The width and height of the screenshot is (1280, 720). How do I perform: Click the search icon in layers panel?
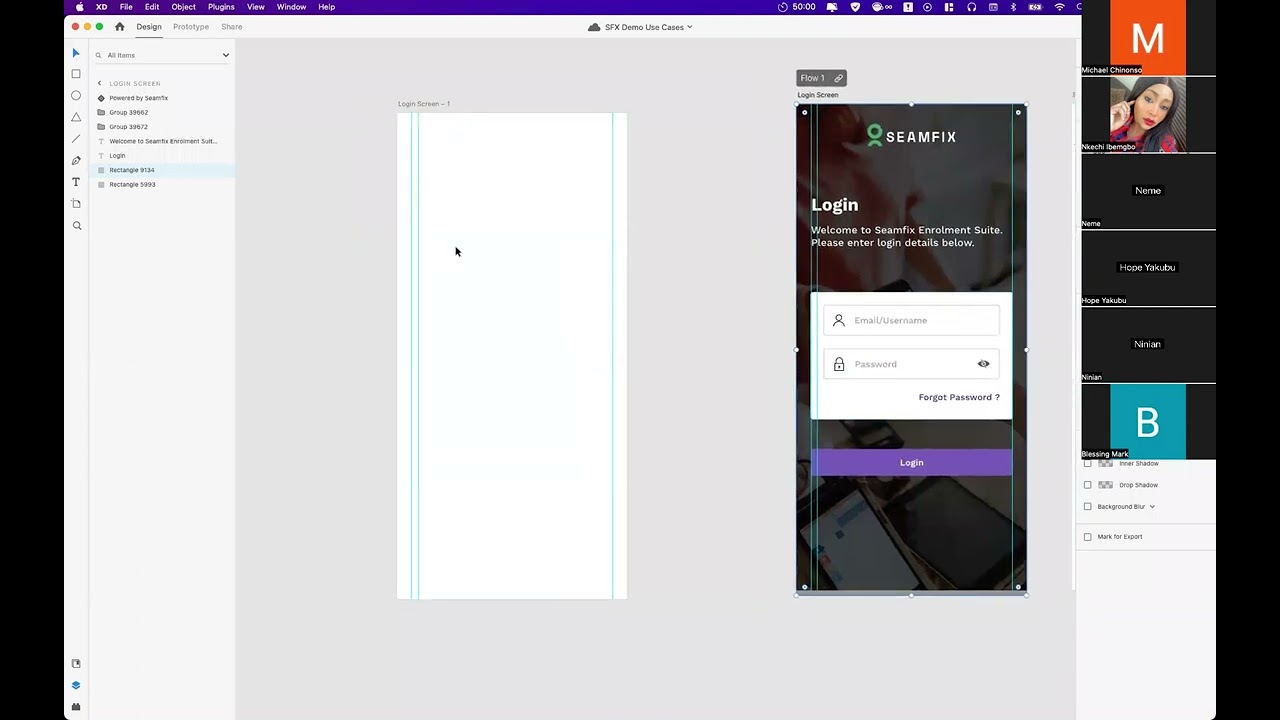(98, 55)
